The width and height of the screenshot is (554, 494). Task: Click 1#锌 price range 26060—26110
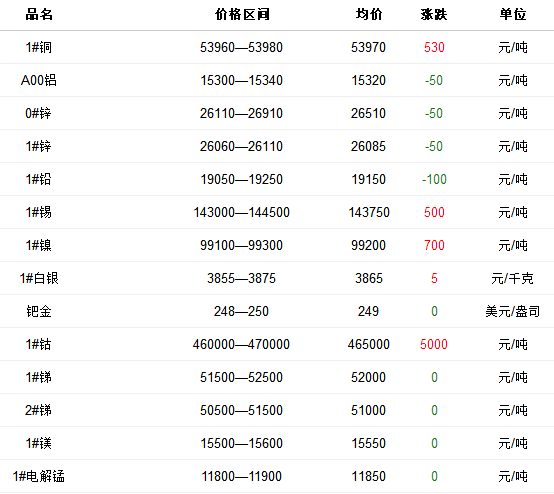tap(241, 146)
